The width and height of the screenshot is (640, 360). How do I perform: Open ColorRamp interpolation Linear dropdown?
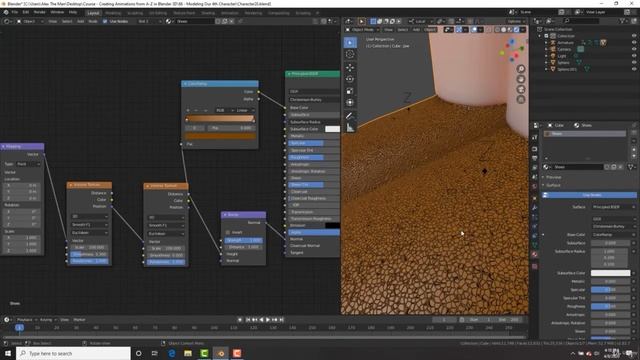(245, 110)
